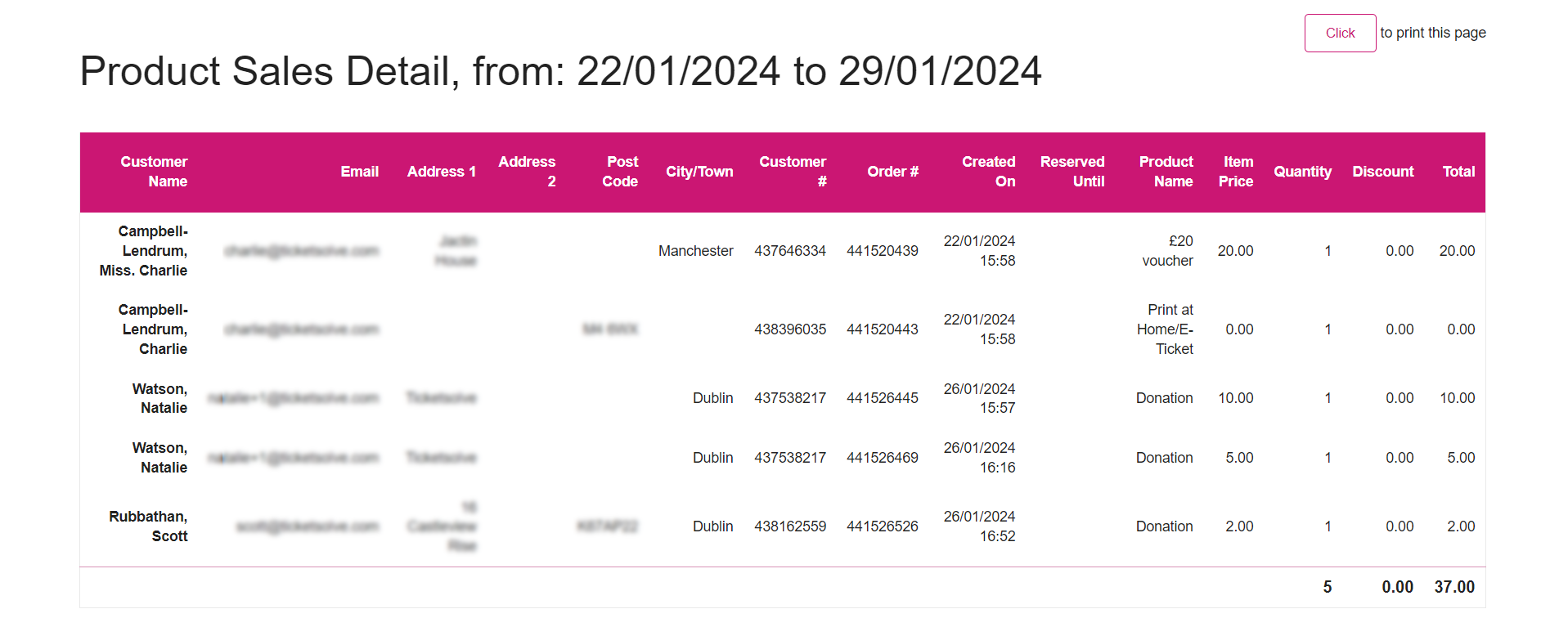Select Campbell-Lendrum, Miss. Charlie name cell
1568x636 pixels.
pos(144,251)
